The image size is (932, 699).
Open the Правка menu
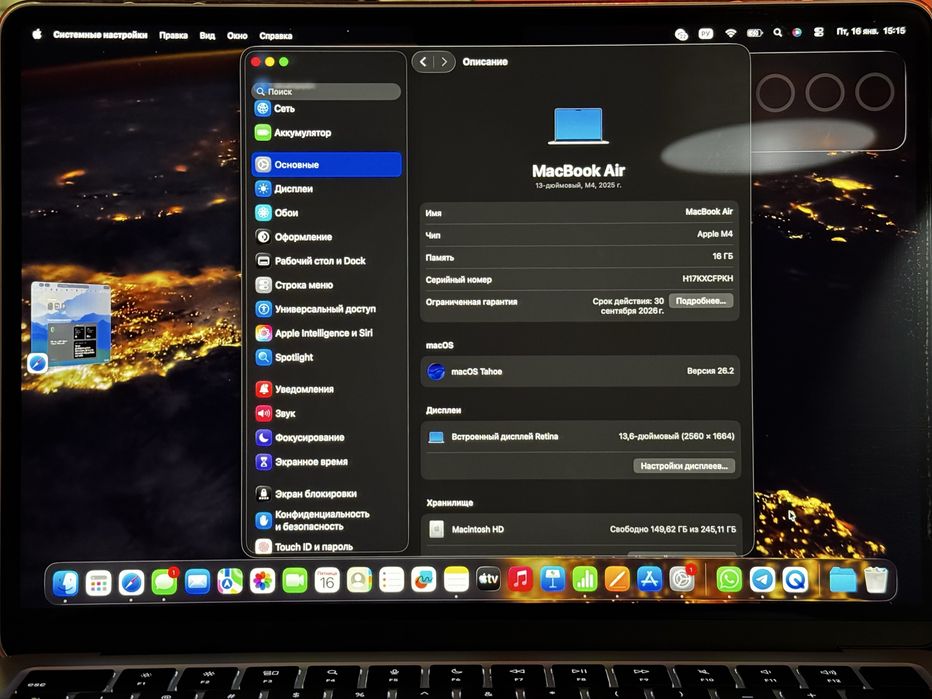[x=174, y=36]
